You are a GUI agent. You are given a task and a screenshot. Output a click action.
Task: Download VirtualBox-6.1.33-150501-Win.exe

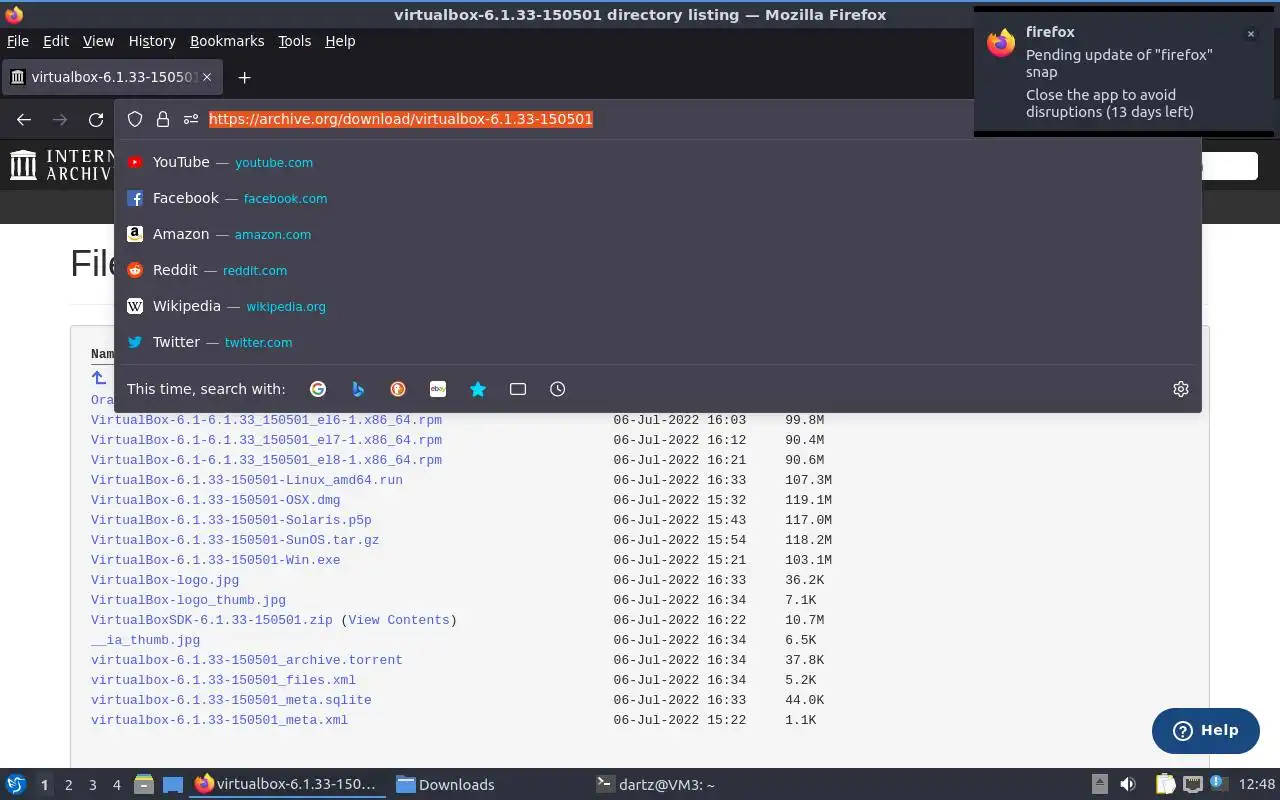(216, 560)
